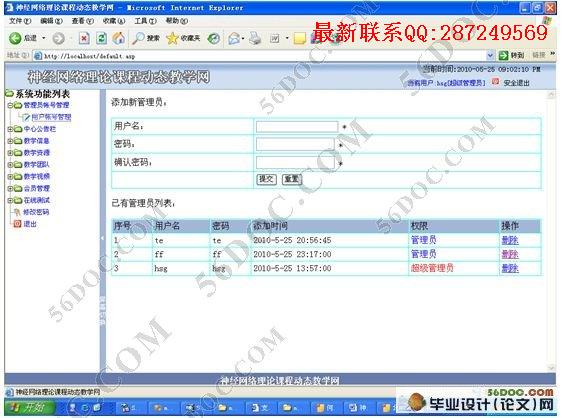Expand the 中心公告栏 tree node

click(x=10, y=129)
